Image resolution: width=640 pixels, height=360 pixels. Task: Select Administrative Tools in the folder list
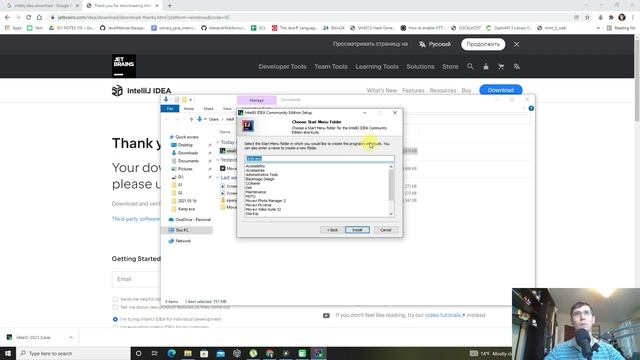pyautogui.click(x=262, y=175)
